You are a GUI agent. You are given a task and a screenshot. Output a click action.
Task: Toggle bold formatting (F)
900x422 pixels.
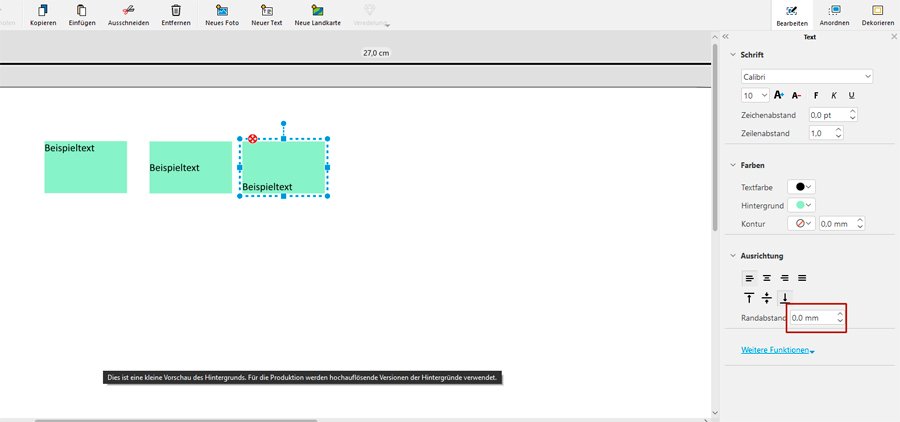click(816, 95)
